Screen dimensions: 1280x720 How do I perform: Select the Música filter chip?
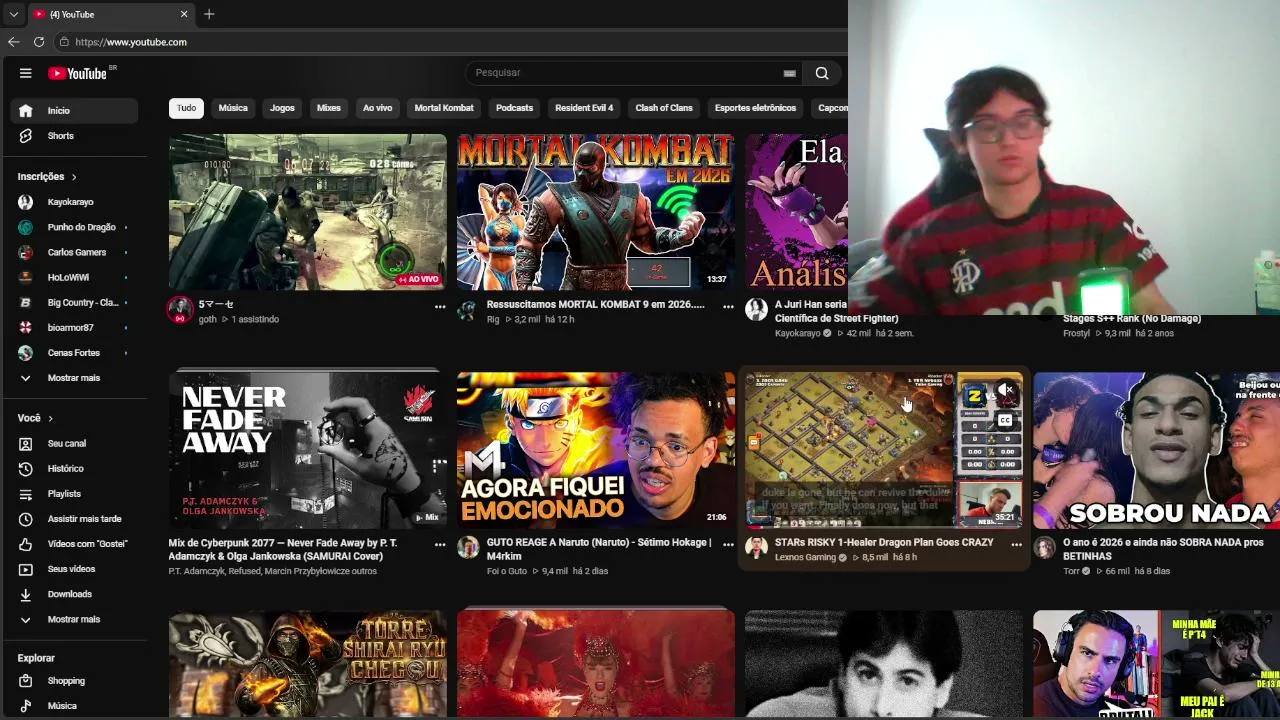click(233, 108)
